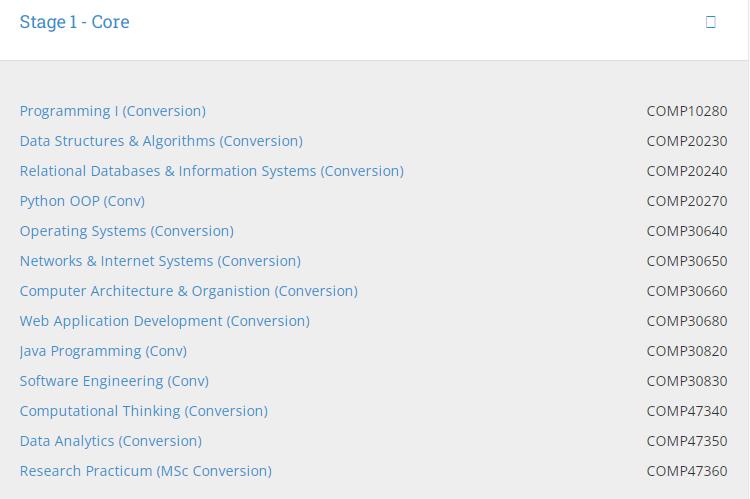Select Computer Architecture & Organistion (Conversion)
The height and width of the screenshot is (499, 750).
pyautogui.click(x=189, y=291)
